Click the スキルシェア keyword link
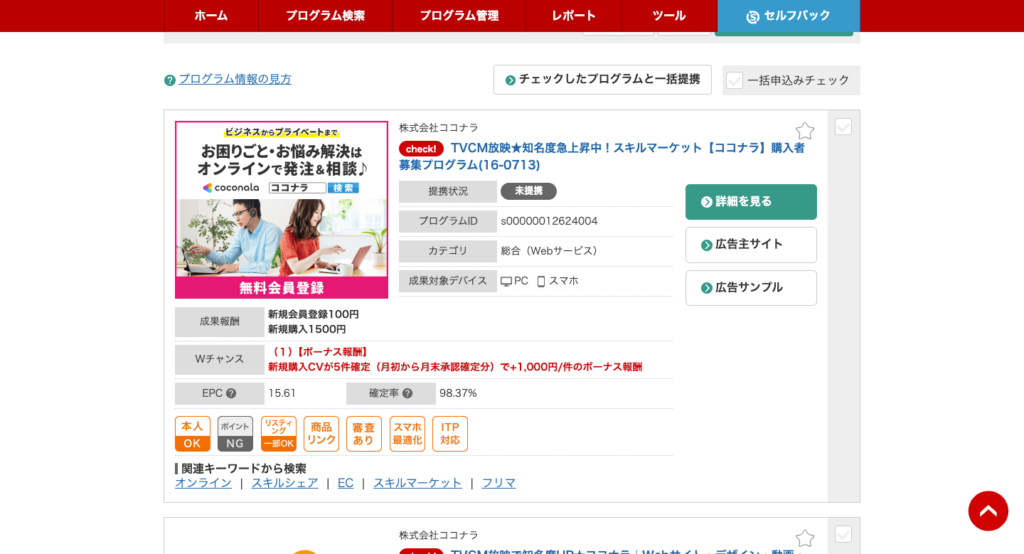 coord(285,483)
